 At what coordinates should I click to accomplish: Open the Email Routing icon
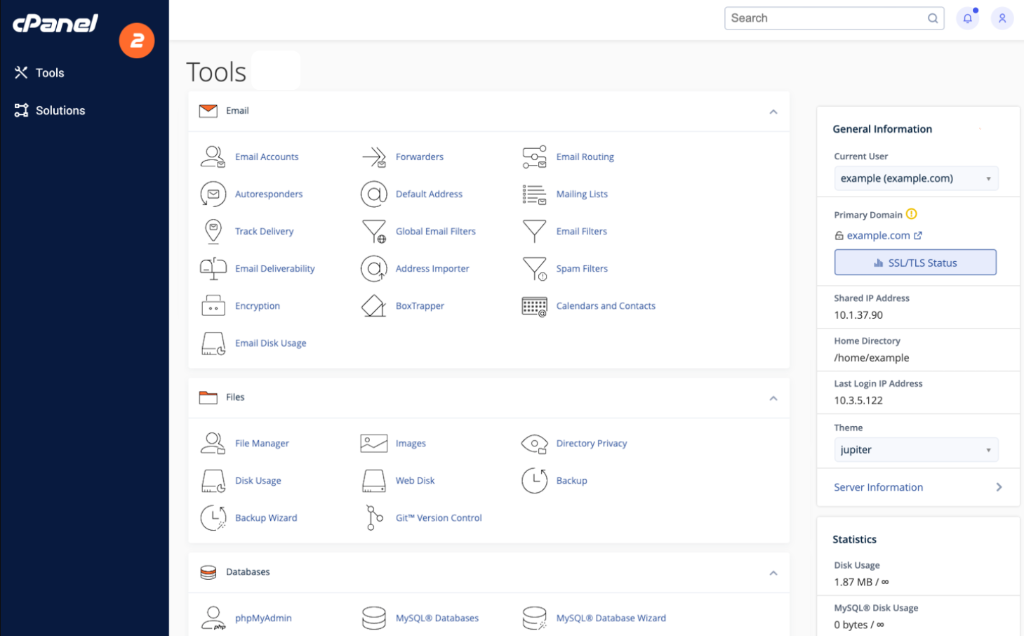click(x=534, y=157)
